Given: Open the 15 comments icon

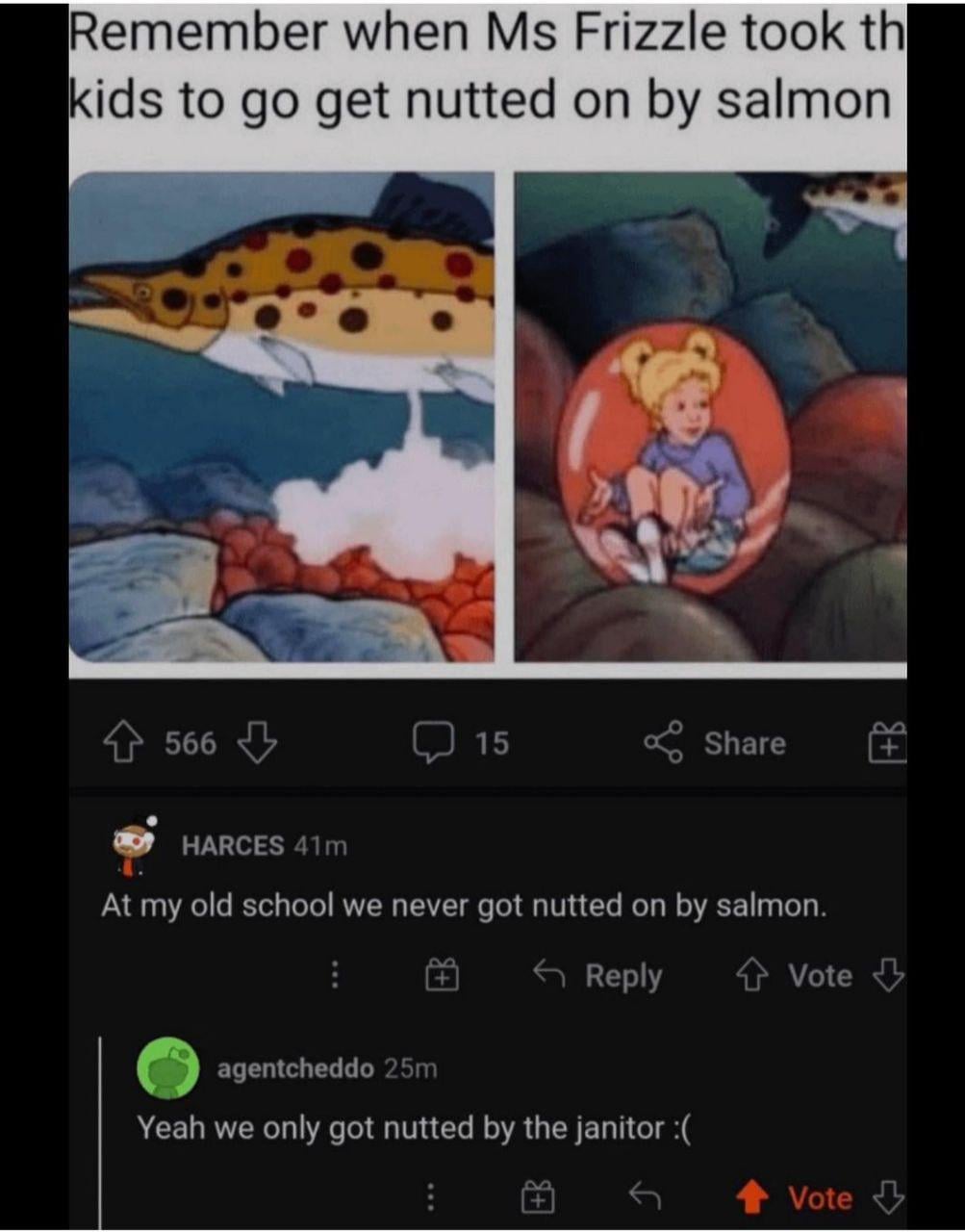Looking at the screenshot, I should (434, 743).
